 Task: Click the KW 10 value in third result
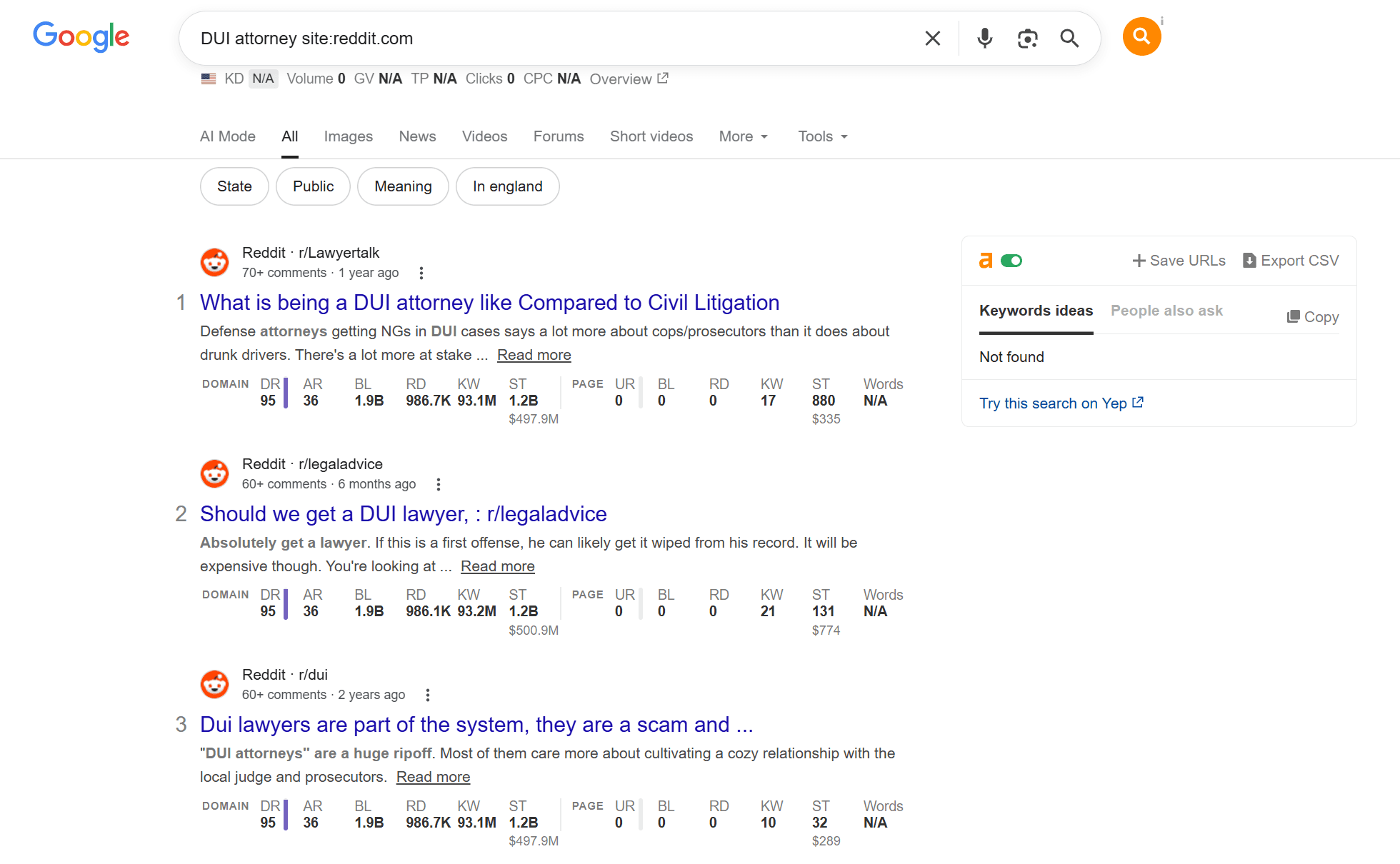point(769,823)
